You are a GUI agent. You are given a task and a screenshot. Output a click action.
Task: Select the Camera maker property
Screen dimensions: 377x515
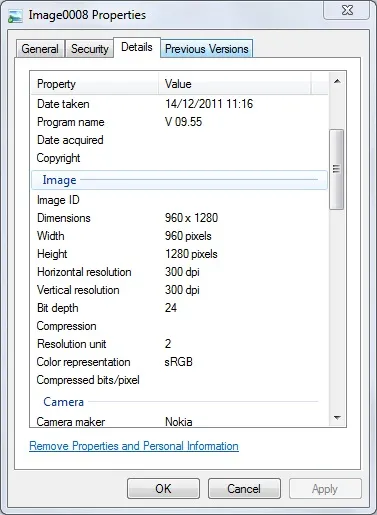[71, 422]
